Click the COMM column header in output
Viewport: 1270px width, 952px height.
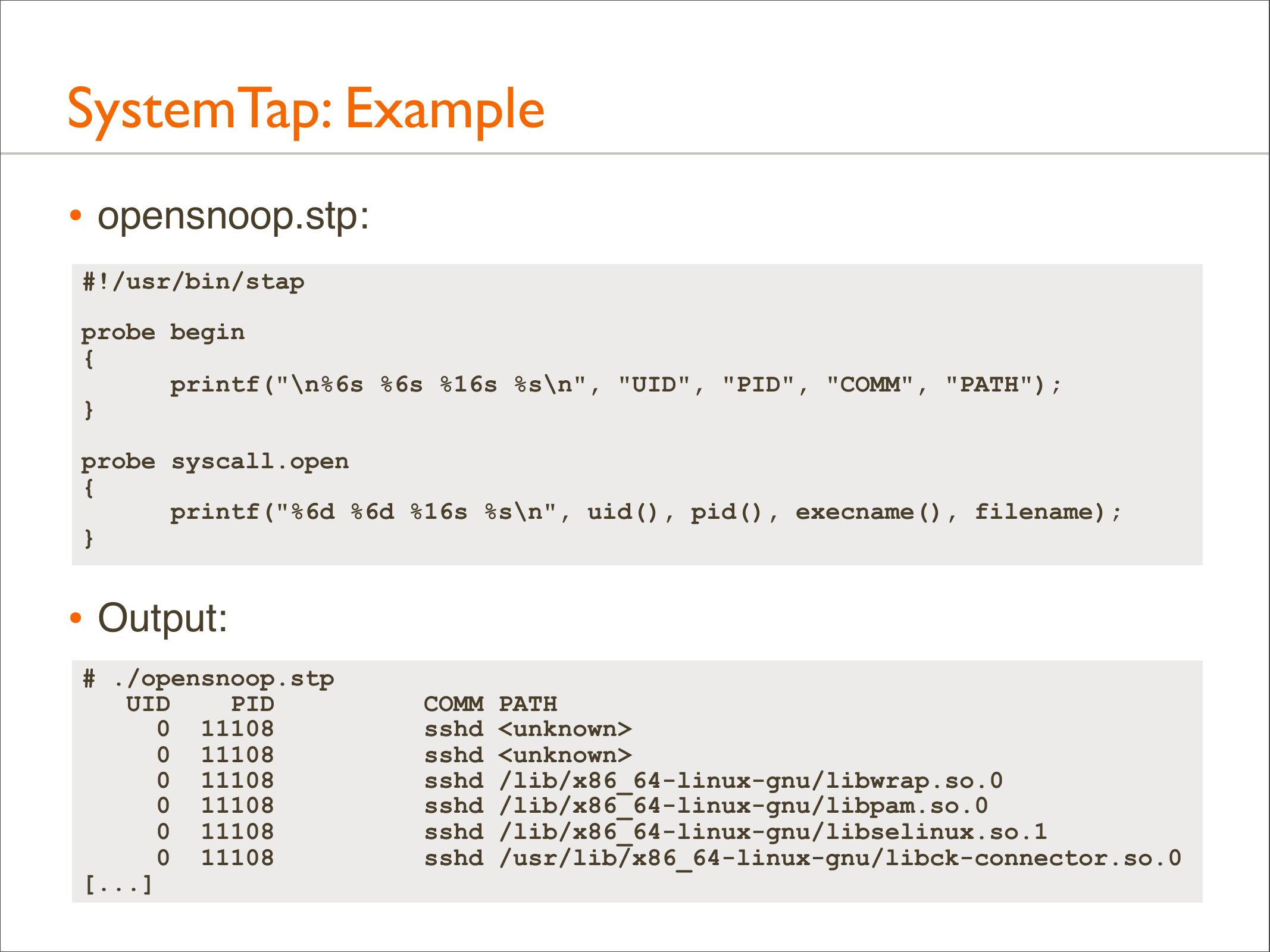point(453,704)
